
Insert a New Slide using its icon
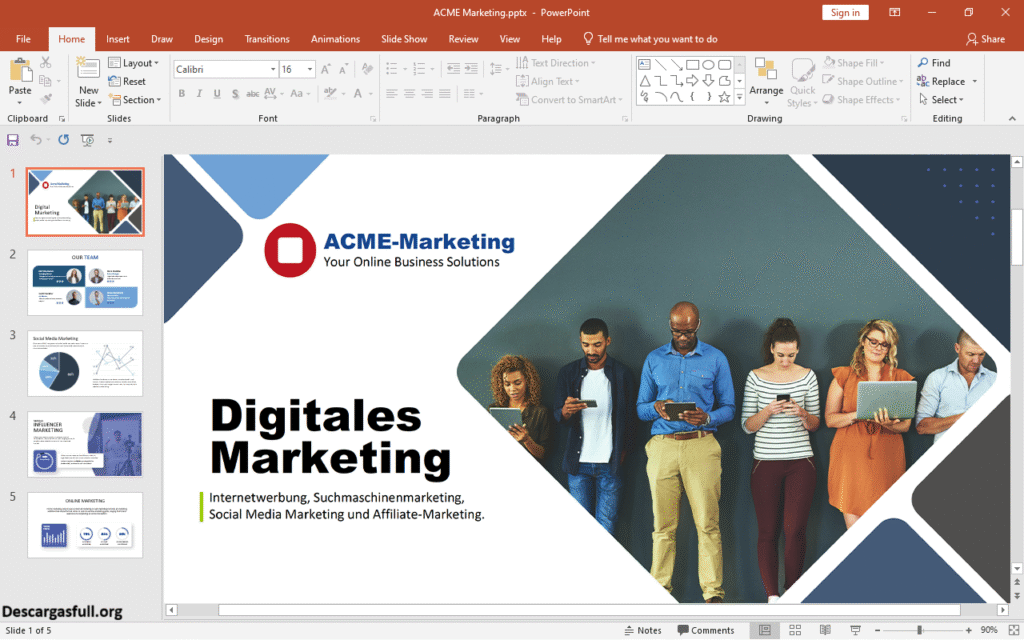(x=89, y=70)
